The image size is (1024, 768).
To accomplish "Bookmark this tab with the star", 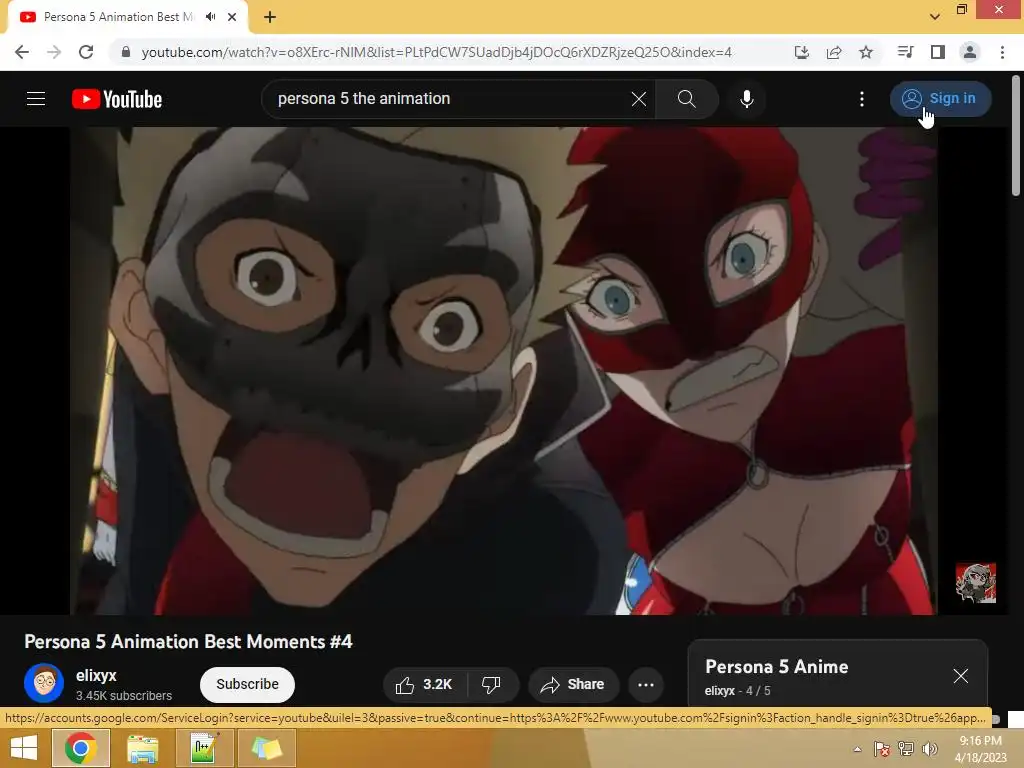I will 866,52.
